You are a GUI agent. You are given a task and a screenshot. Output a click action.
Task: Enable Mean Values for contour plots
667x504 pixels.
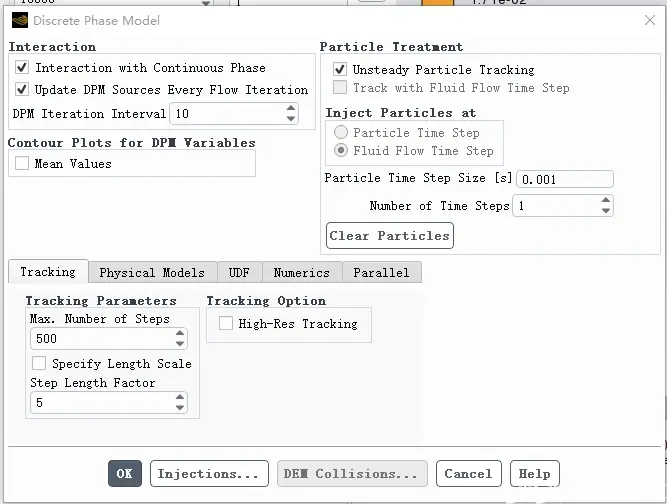(x=22, y=163)
